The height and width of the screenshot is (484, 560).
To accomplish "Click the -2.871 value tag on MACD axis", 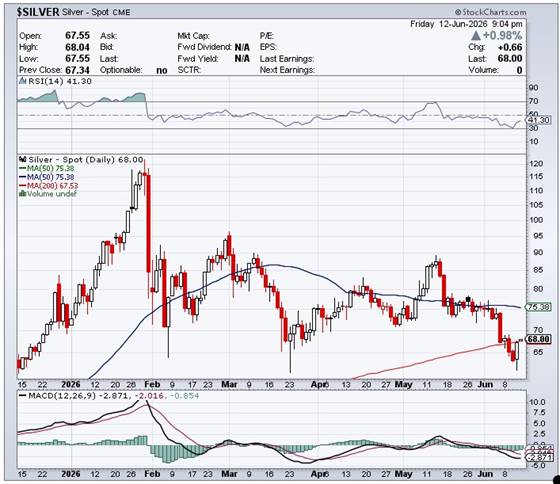I will (x=539, y=458).
